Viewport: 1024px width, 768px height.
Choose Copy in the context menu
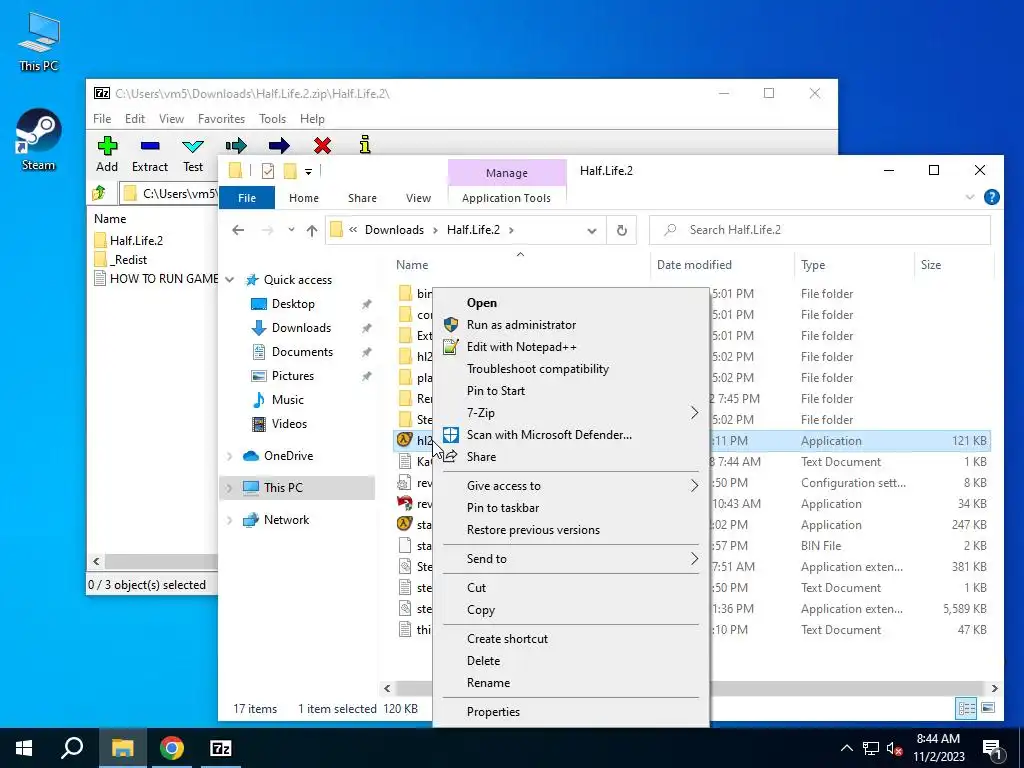click(x=571, y=610)
